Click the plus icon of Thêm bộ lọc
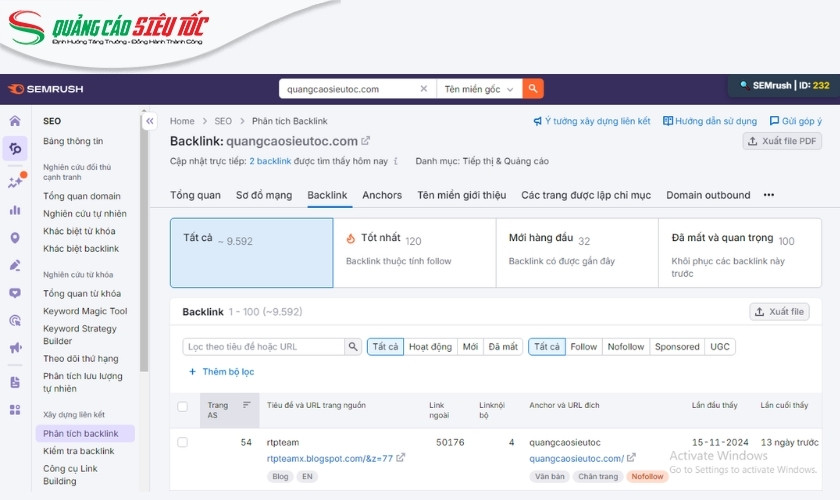Viewport: 840px width, 500px height. [192, 371]
